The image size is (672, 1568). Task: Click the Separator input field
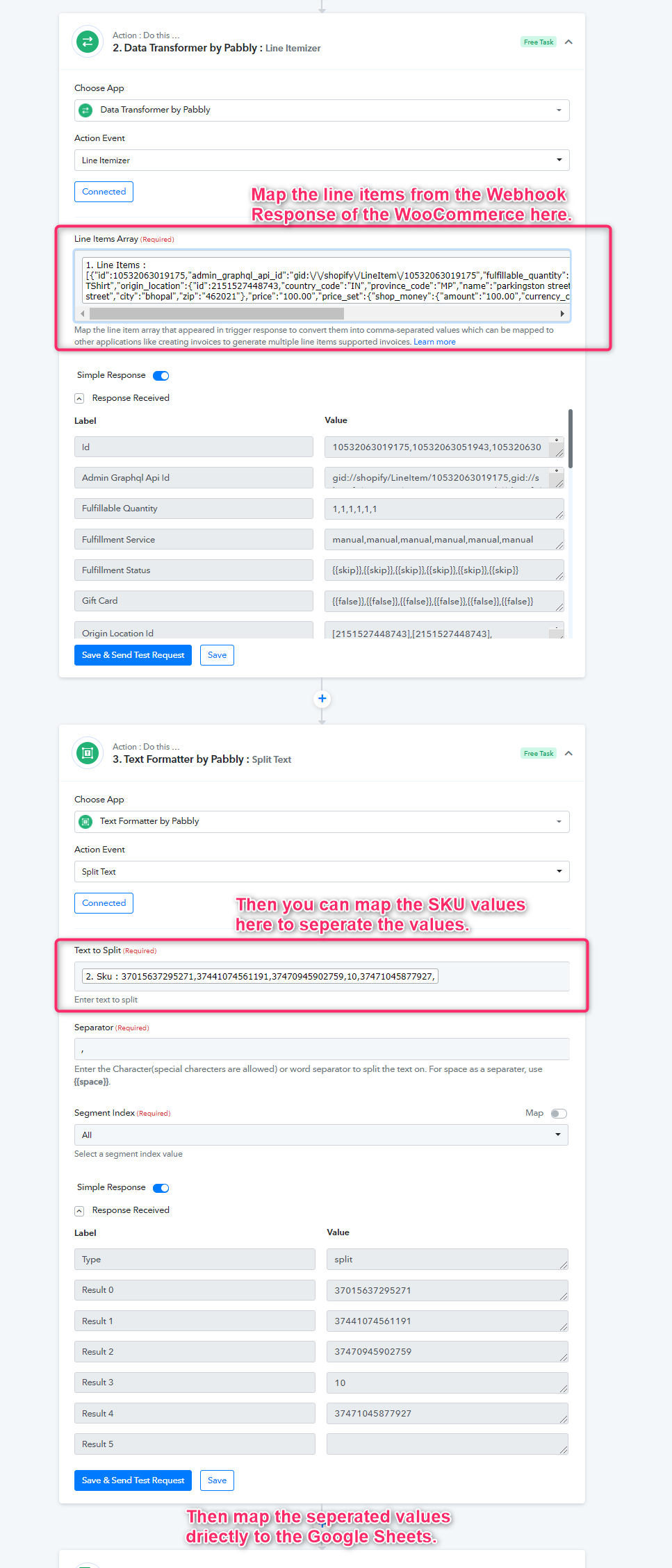(322, 1049)
